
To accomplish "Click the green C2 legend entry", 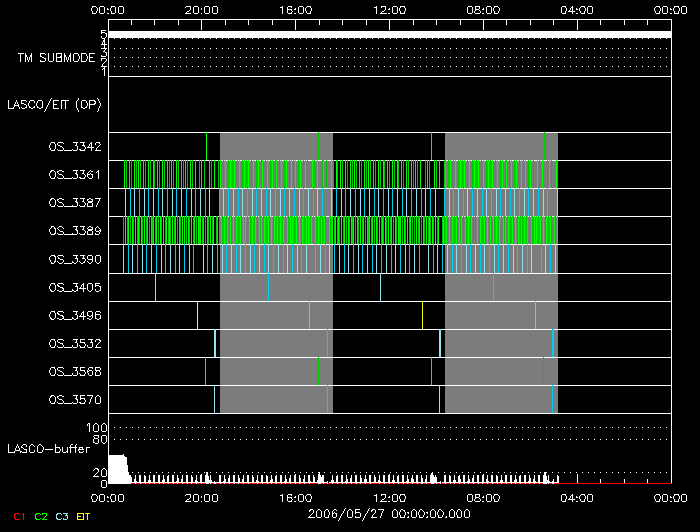I will point(41,516).
